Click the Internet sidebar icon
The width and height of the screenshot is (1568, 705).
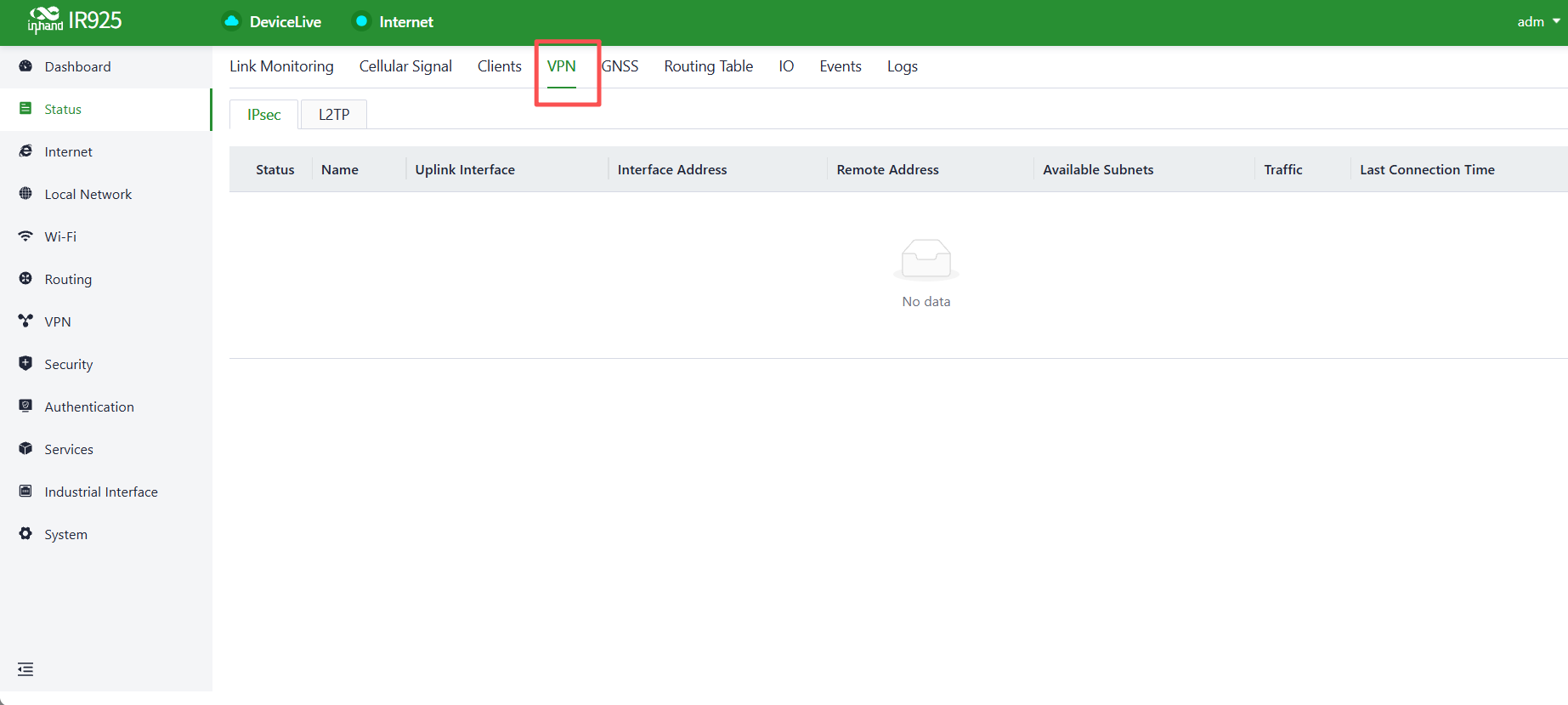tap(25, 151)
